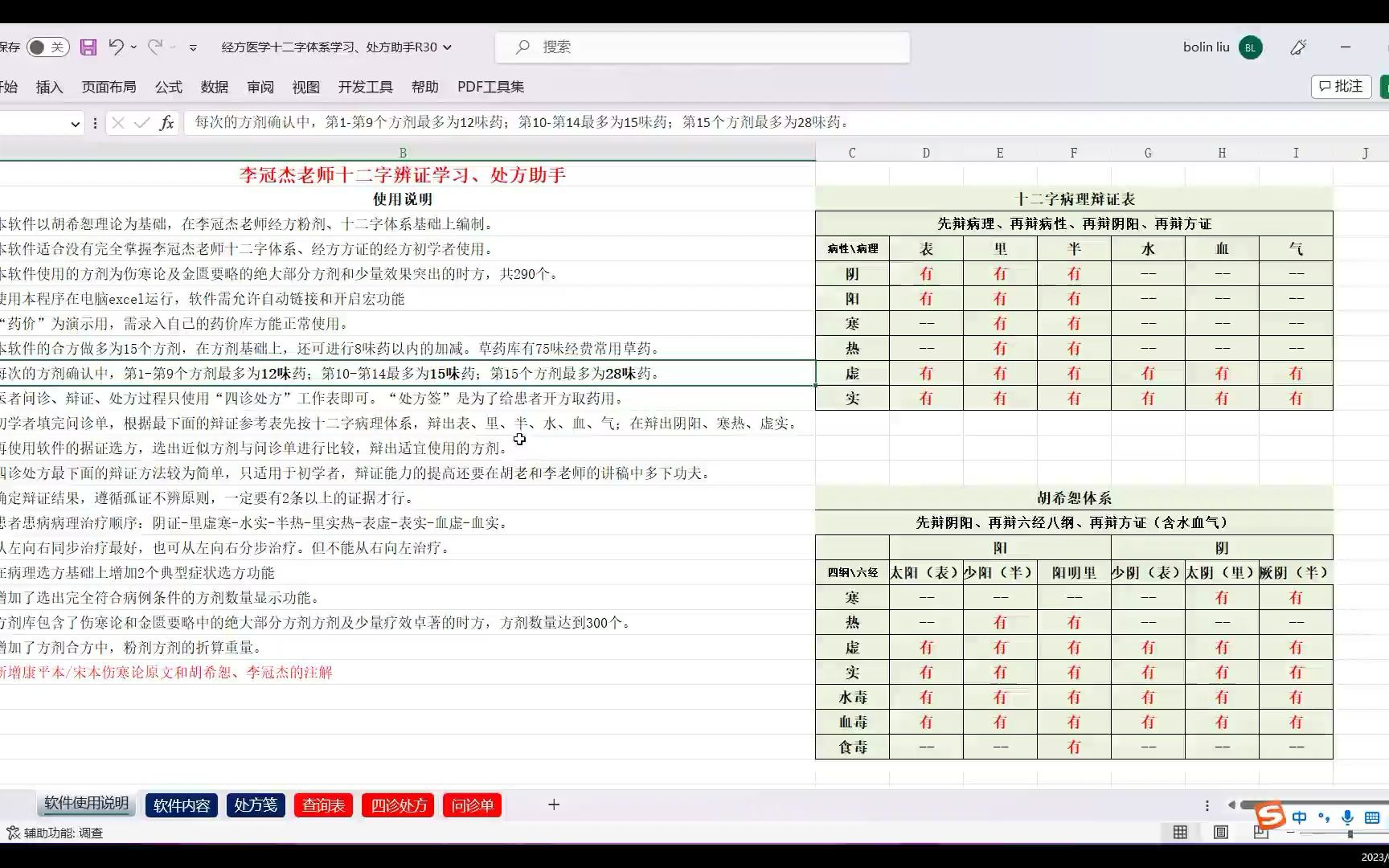1389x868 pixels.
Task: Select column B header
Action: tap(403, 153)
